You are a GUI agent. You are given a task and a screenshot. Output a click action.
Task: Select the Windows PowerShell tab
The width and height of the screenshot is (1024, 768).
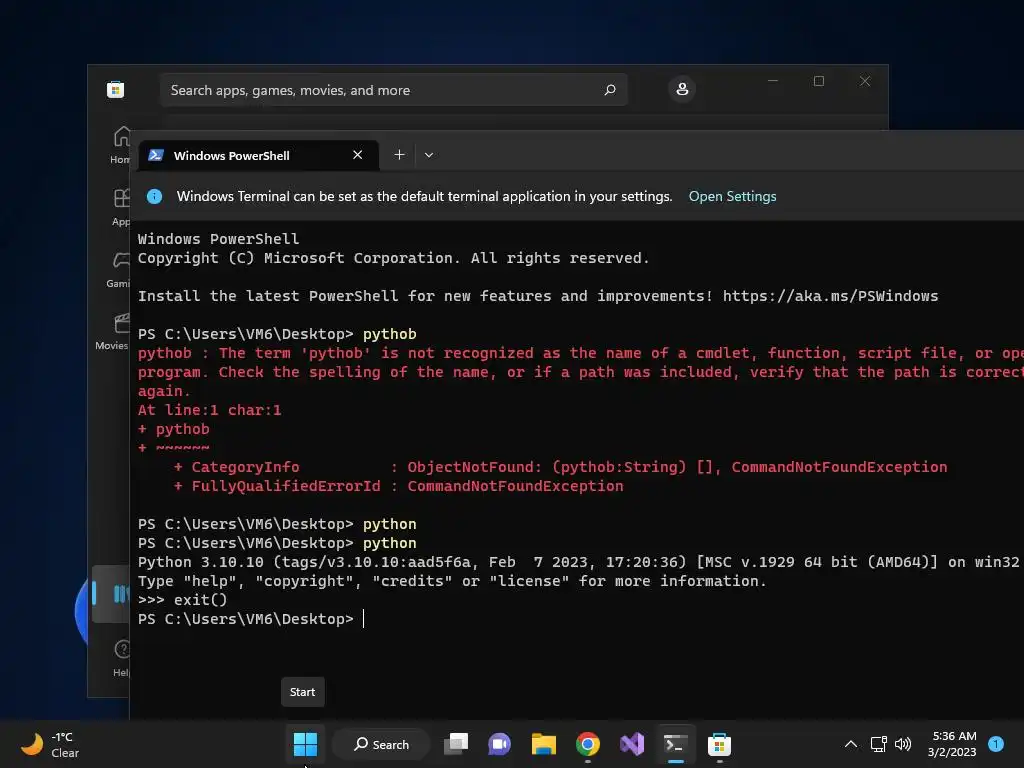[x=259, y=155]
